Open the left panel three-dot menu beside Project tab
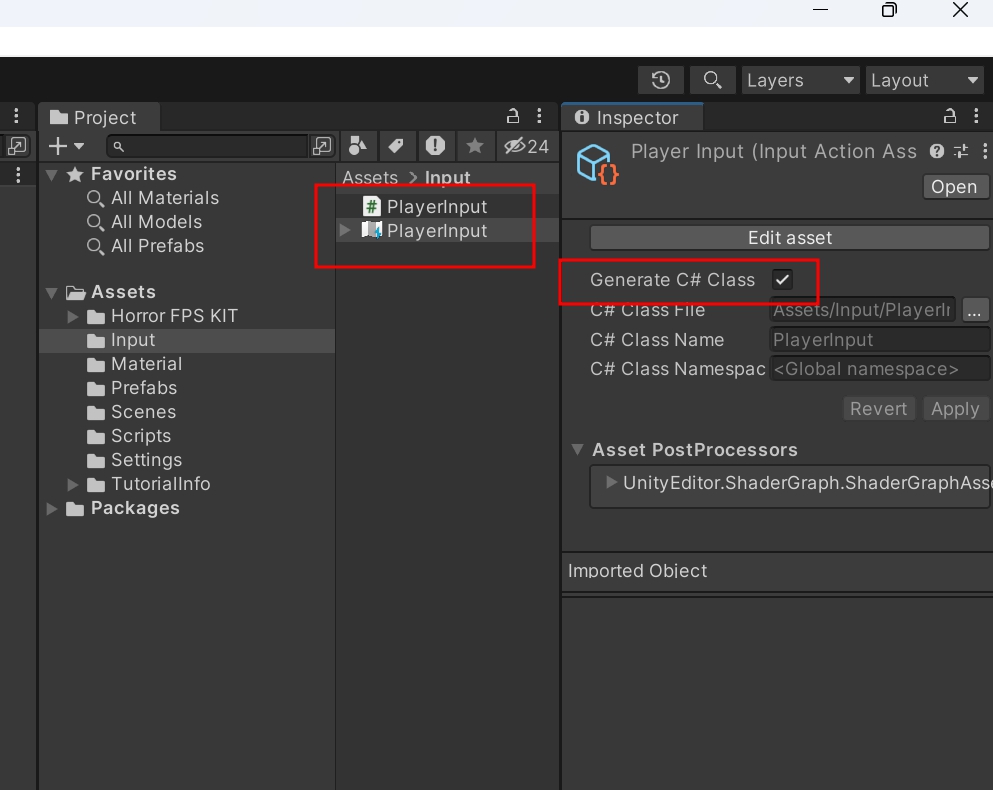The width and height of the screenshot is (993, 790). [x=16, y=115]
